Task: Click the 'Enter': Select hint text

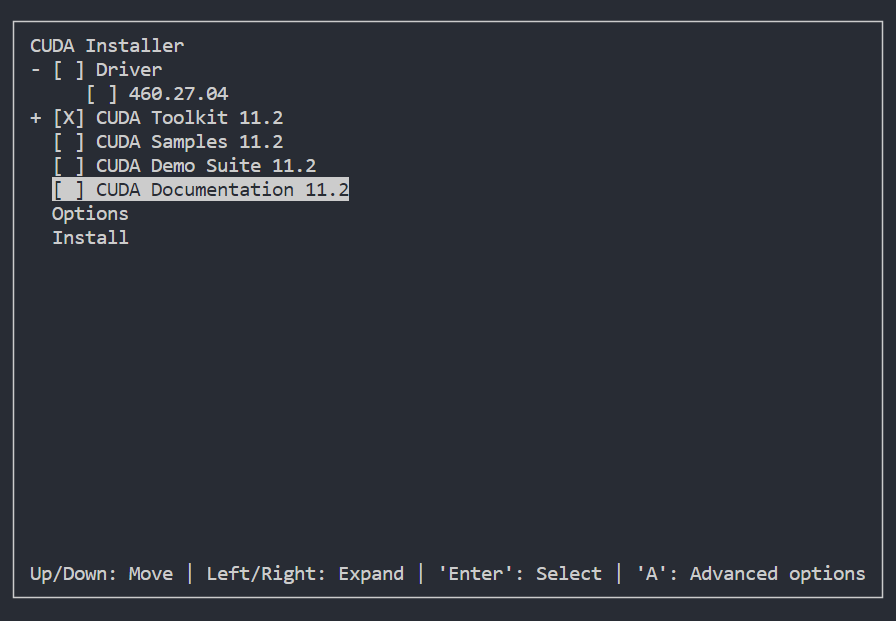Action: click(x=520, y=574)
